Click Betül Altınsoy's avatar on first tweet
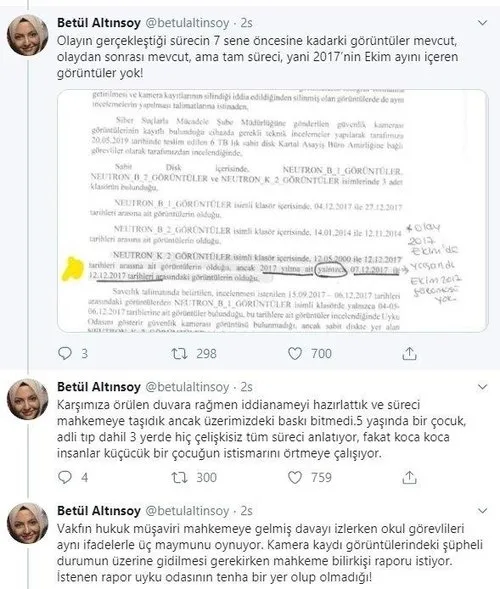Viewport: 500px width, 589px height. point(27,35)
